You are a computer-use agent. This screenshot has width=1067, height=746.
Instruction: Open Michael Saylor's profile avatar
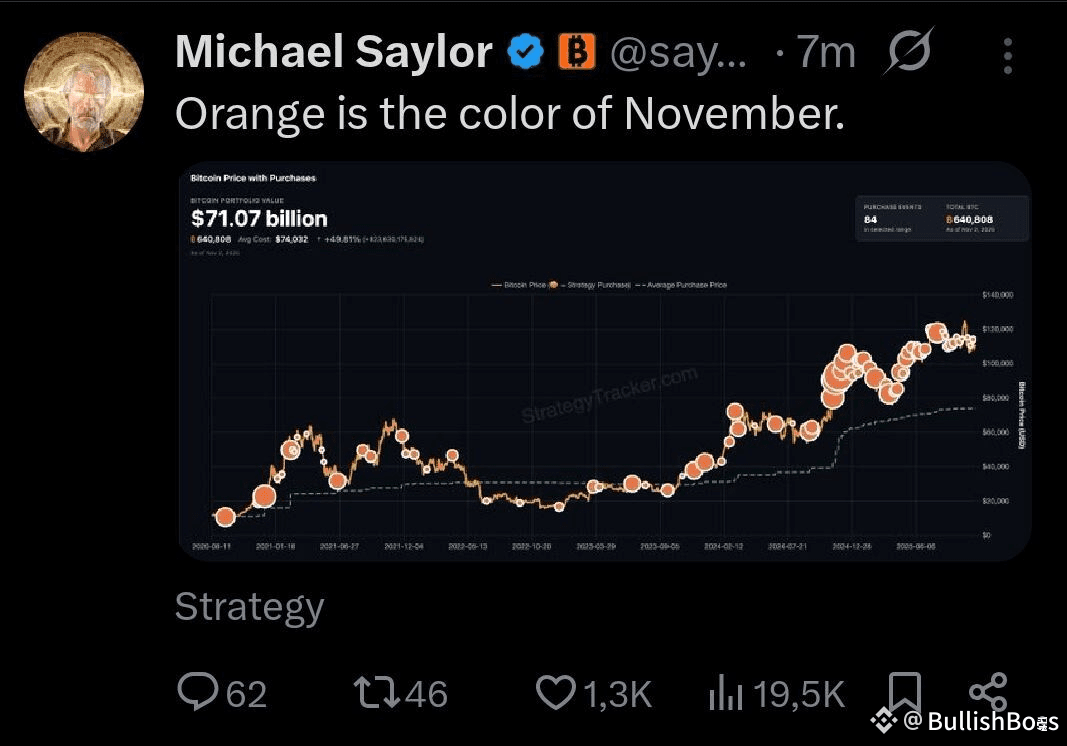(x=83, y=92)
